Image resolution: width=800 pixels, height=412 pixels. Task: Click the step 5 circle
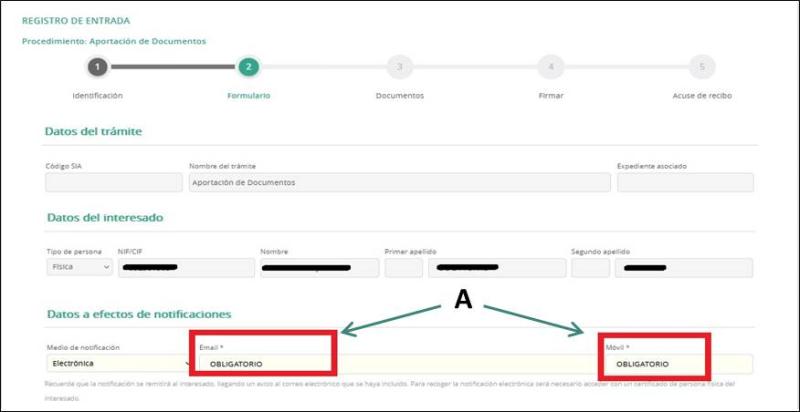(x=701, y=67)
